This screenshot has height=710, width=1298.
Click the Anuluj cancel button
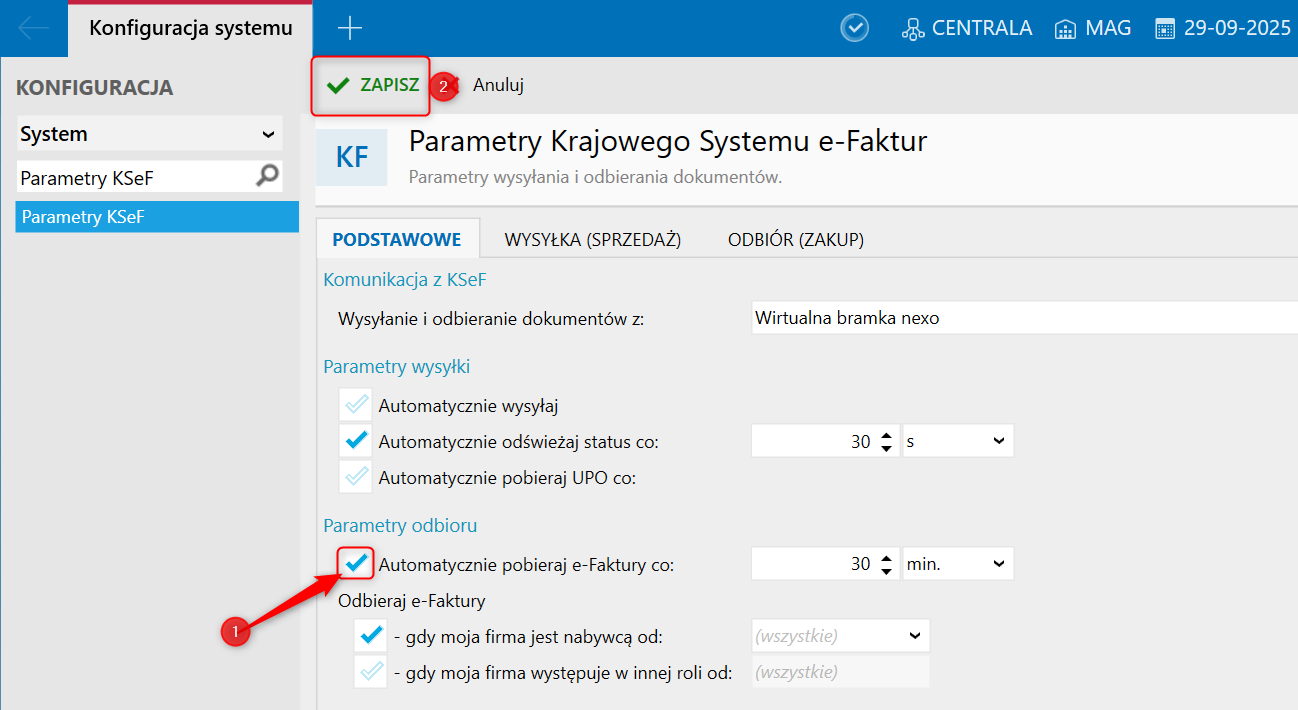coord(498,86)
